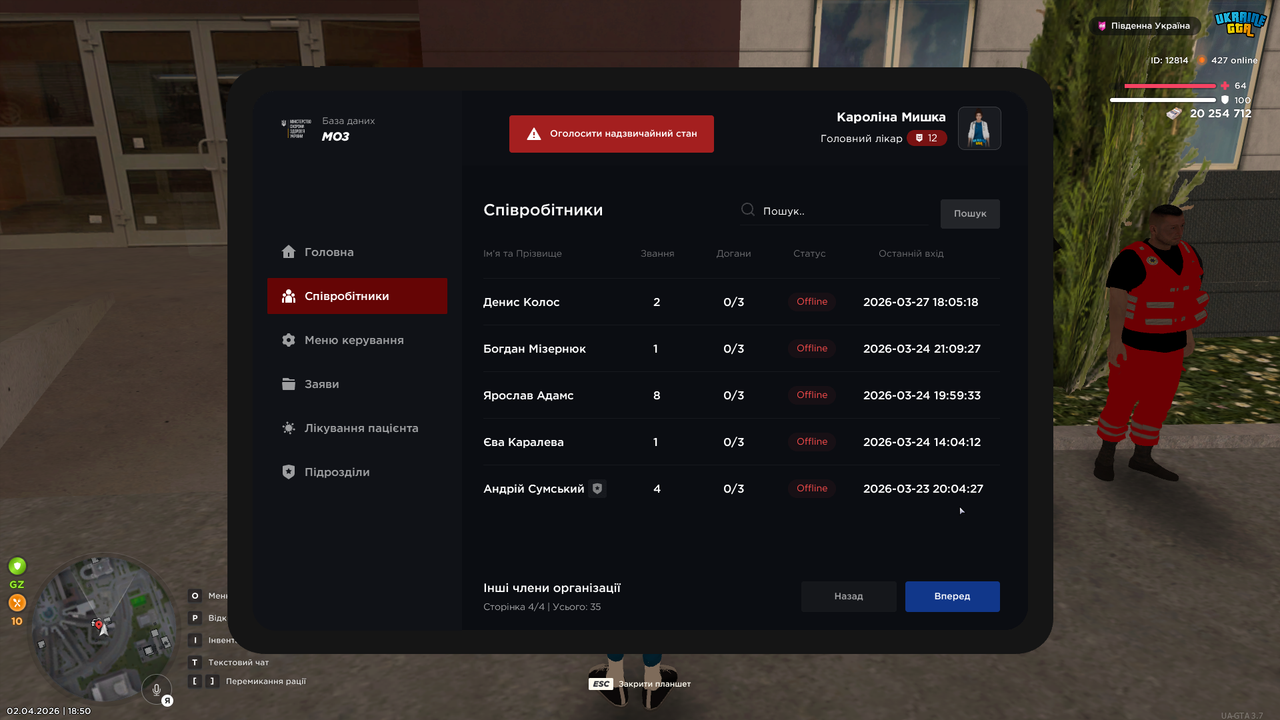1280x720 pixels.
Task: Click the Ukraine GTA logo
Action: coord(1240,24)
